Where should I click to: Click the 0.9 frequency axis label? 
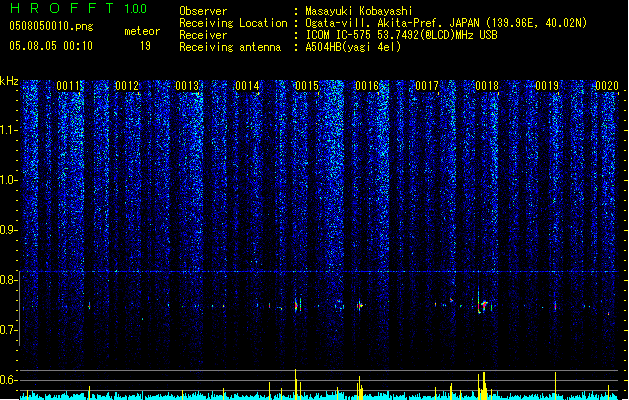coord(9,230)
